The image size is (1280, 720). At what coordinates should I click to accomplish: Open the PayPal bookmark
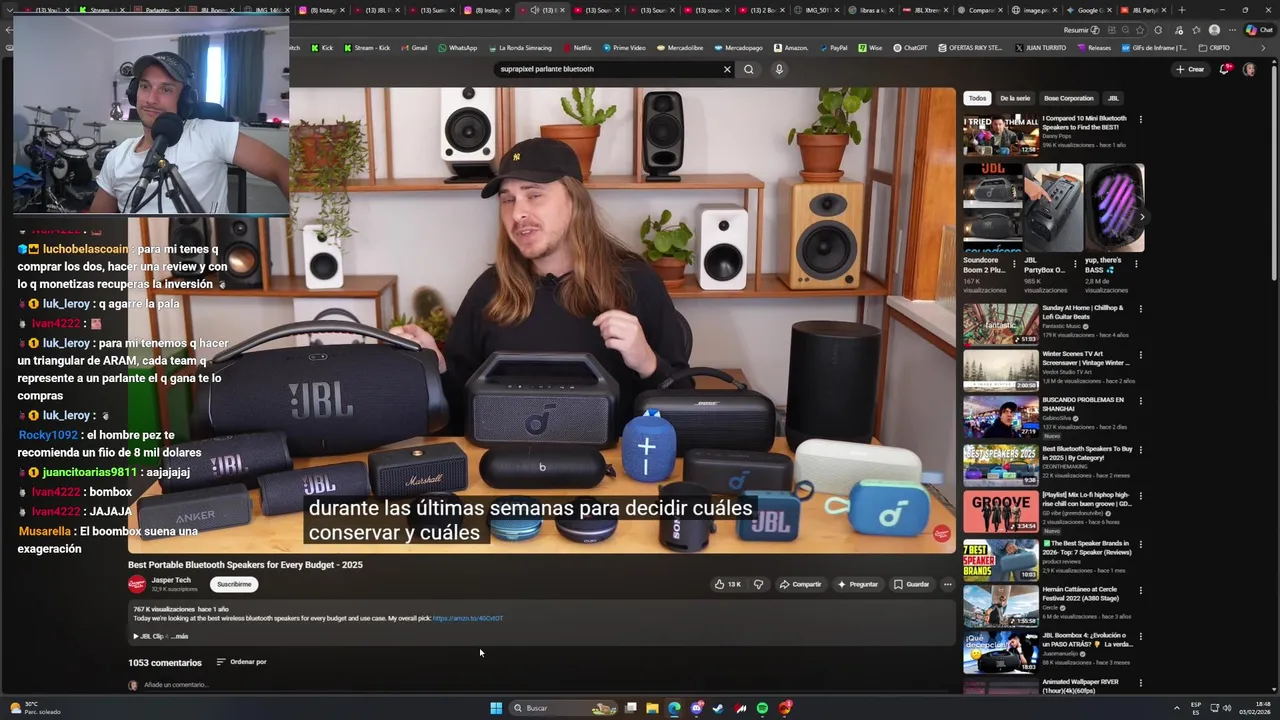[833, 48]
